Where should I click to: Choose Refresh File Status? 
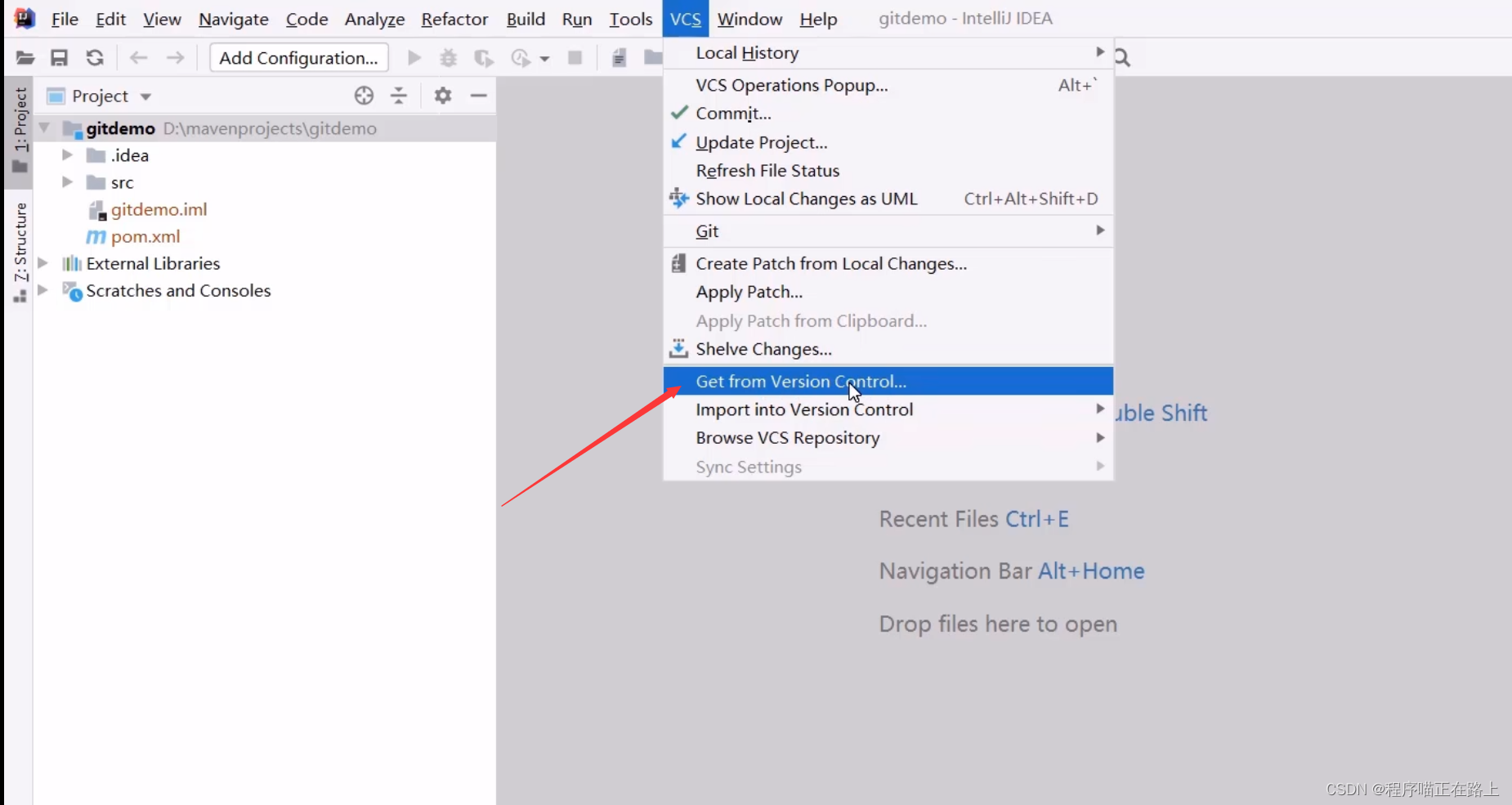tap(888, 171)
